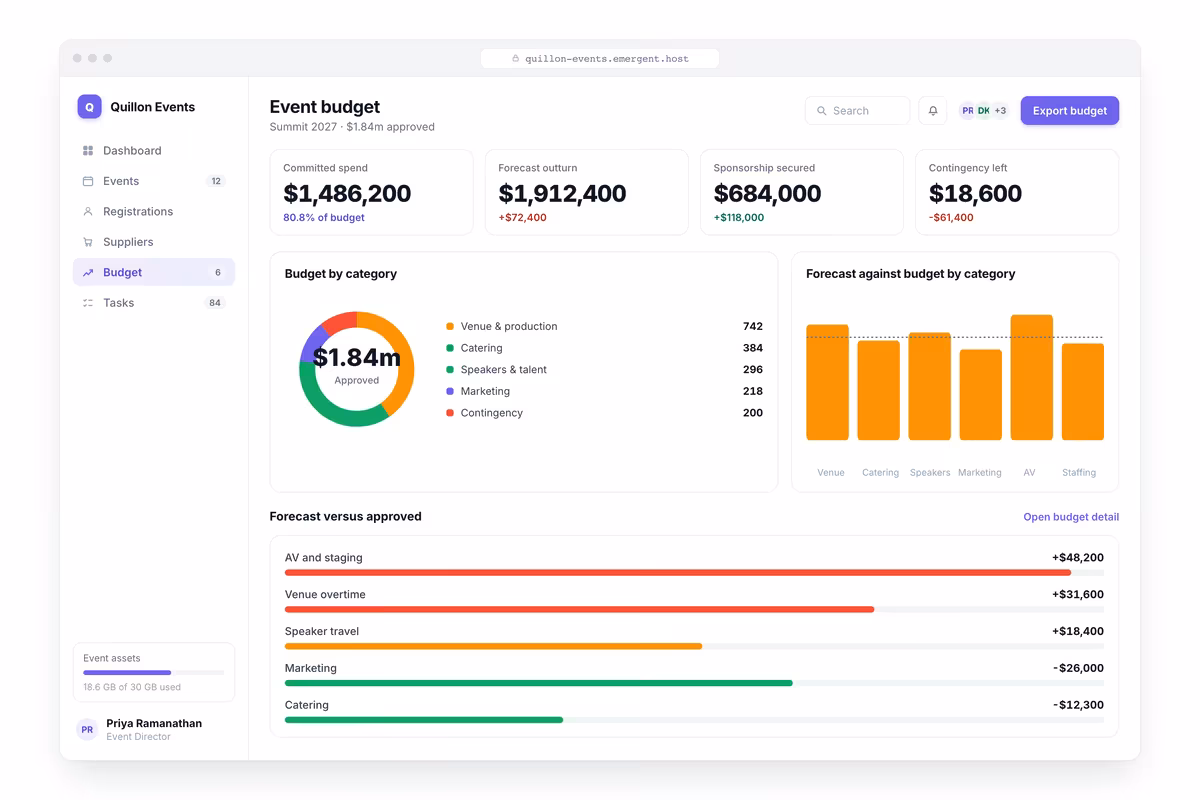Click the Tasks checklist icon

pyautogui.click(x=88, y=303)
